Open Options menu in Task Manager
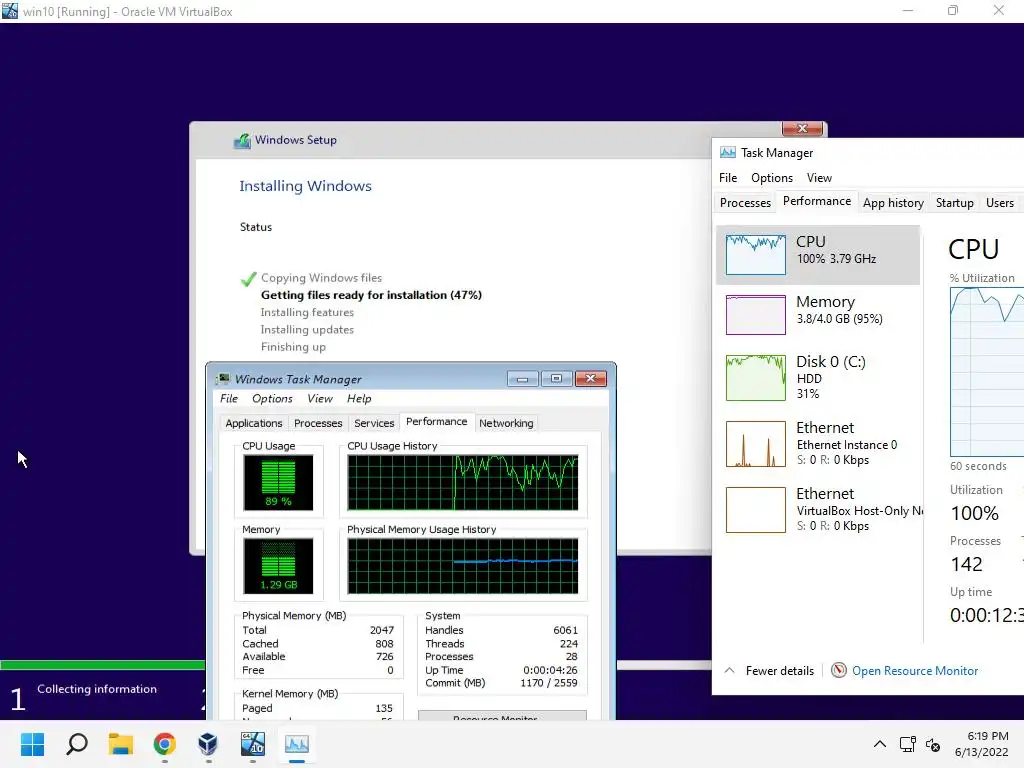Viewport: 1024px width, 768px height. 771,178
